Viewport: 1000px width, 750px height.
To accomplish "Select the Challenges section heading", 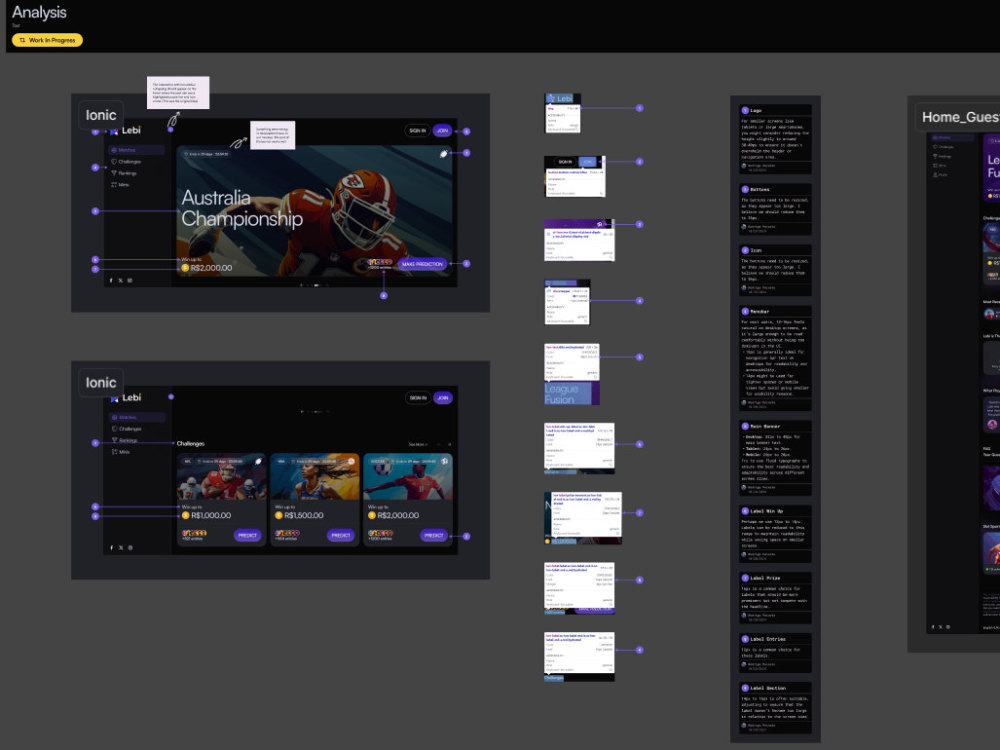I will point(191,444).
